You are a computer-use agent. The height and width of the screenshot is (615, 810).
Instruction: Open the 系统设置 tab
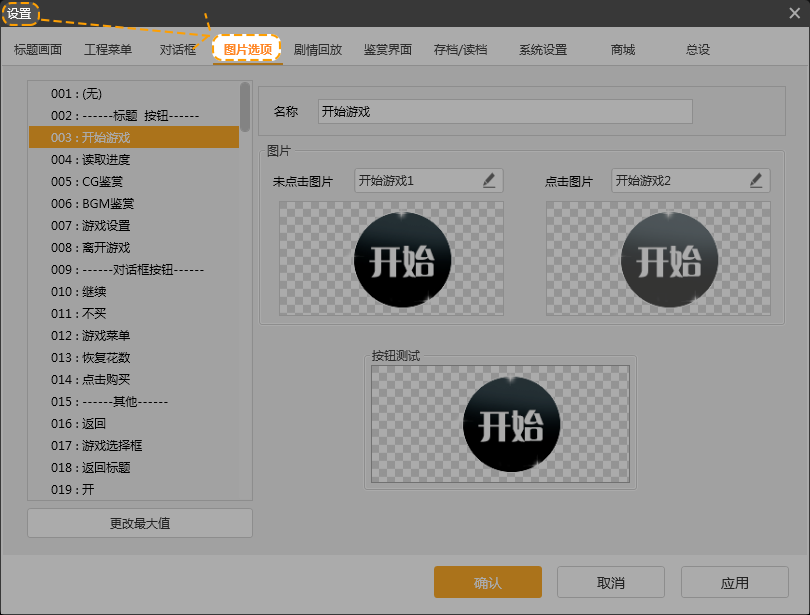coord(542,47)
